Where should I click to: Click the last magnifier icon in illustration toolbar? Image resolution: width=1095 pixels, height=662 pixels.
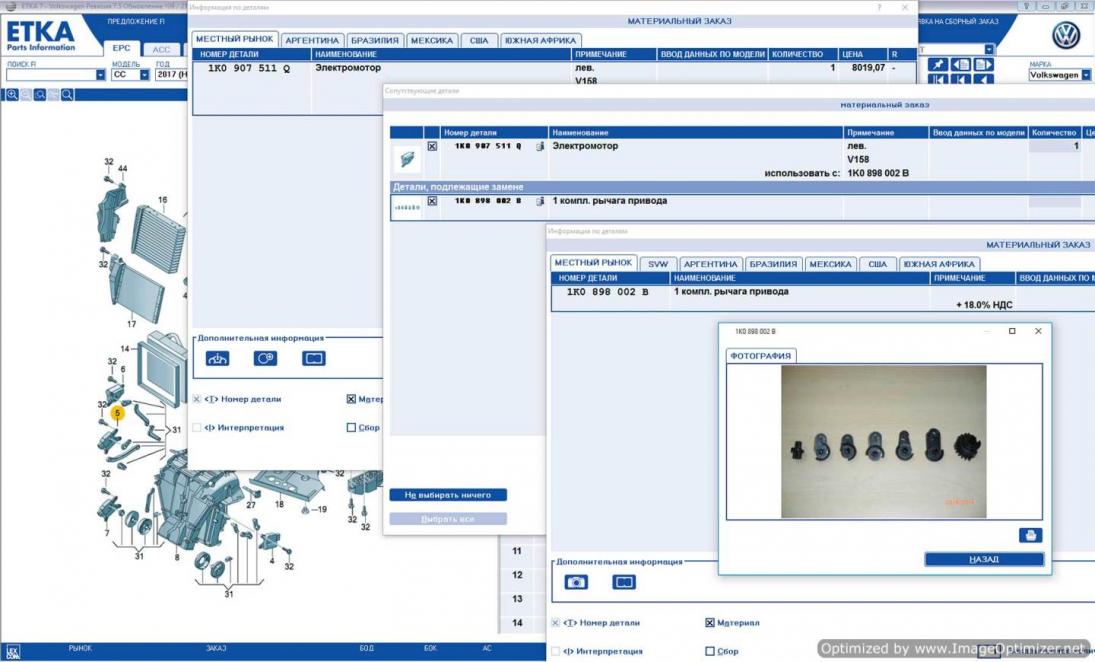pyautogui.click(x=67, y=94)
